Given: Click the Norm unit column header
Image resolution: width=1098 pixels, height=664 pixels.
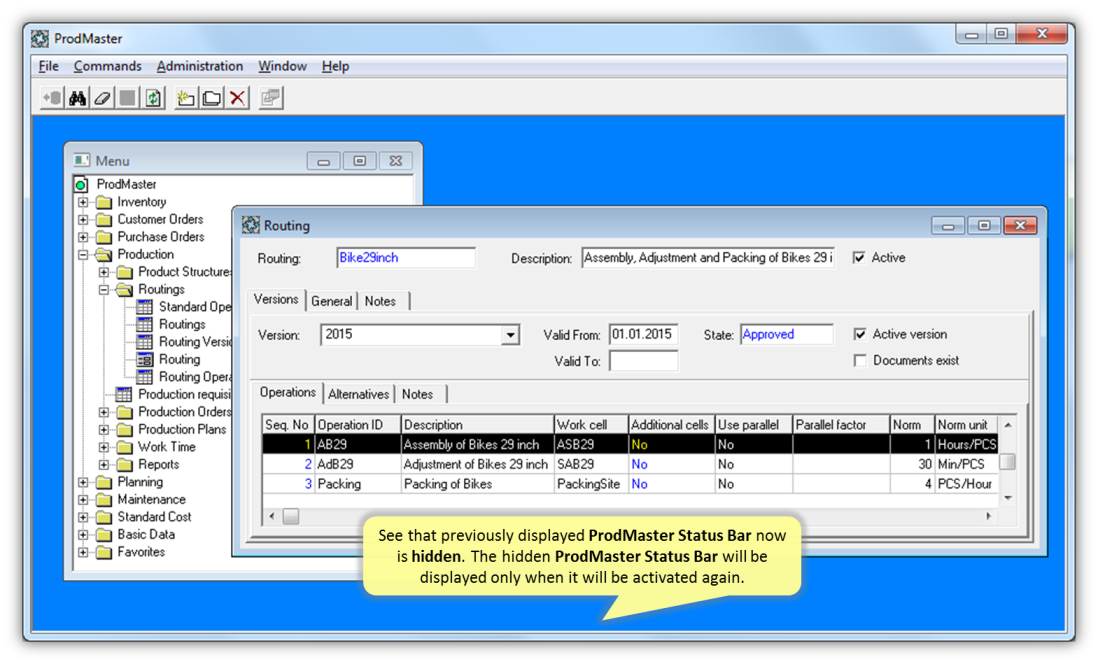Looking at the screenshot, I should [966, 424].
